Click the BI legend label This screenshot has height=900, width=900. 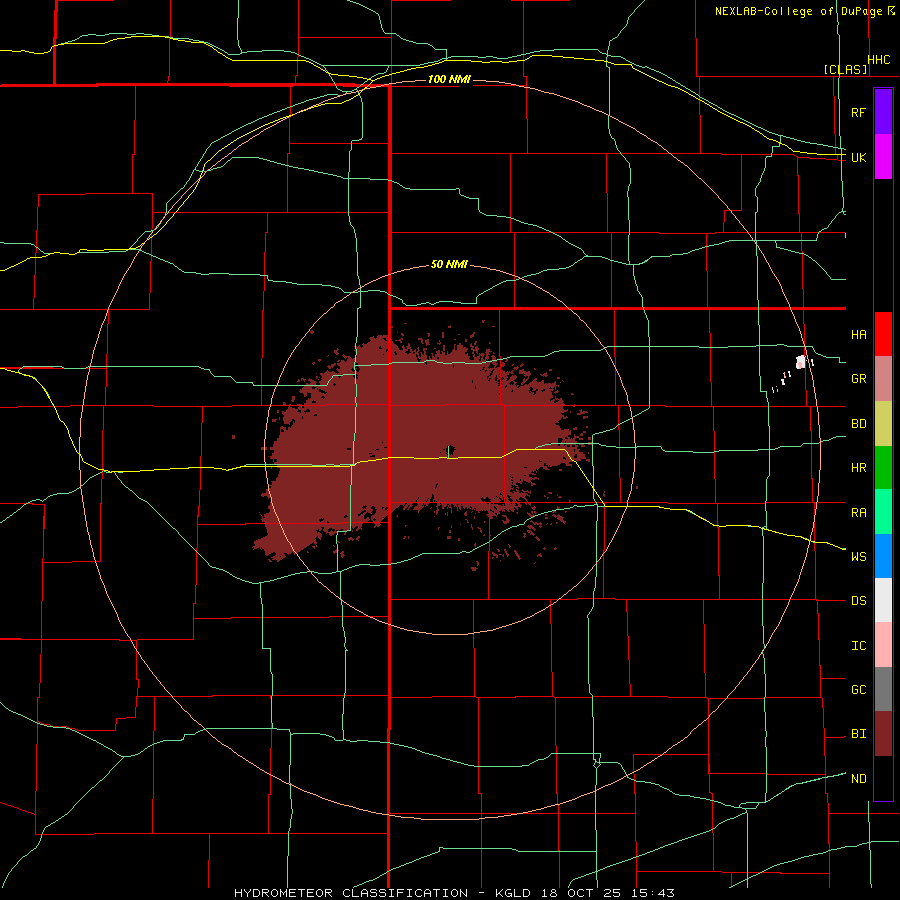coord(858,734)
